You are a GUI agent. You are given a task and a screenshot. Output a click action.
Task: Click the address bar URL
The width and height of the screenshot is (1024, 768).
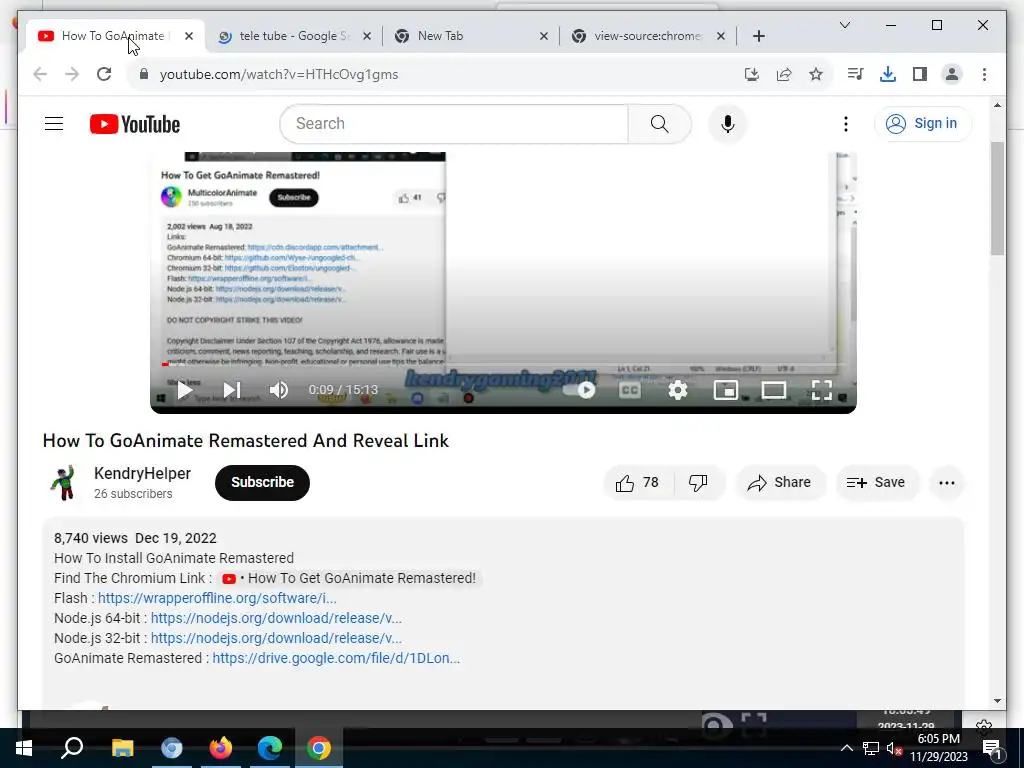[x=279, y=74]
